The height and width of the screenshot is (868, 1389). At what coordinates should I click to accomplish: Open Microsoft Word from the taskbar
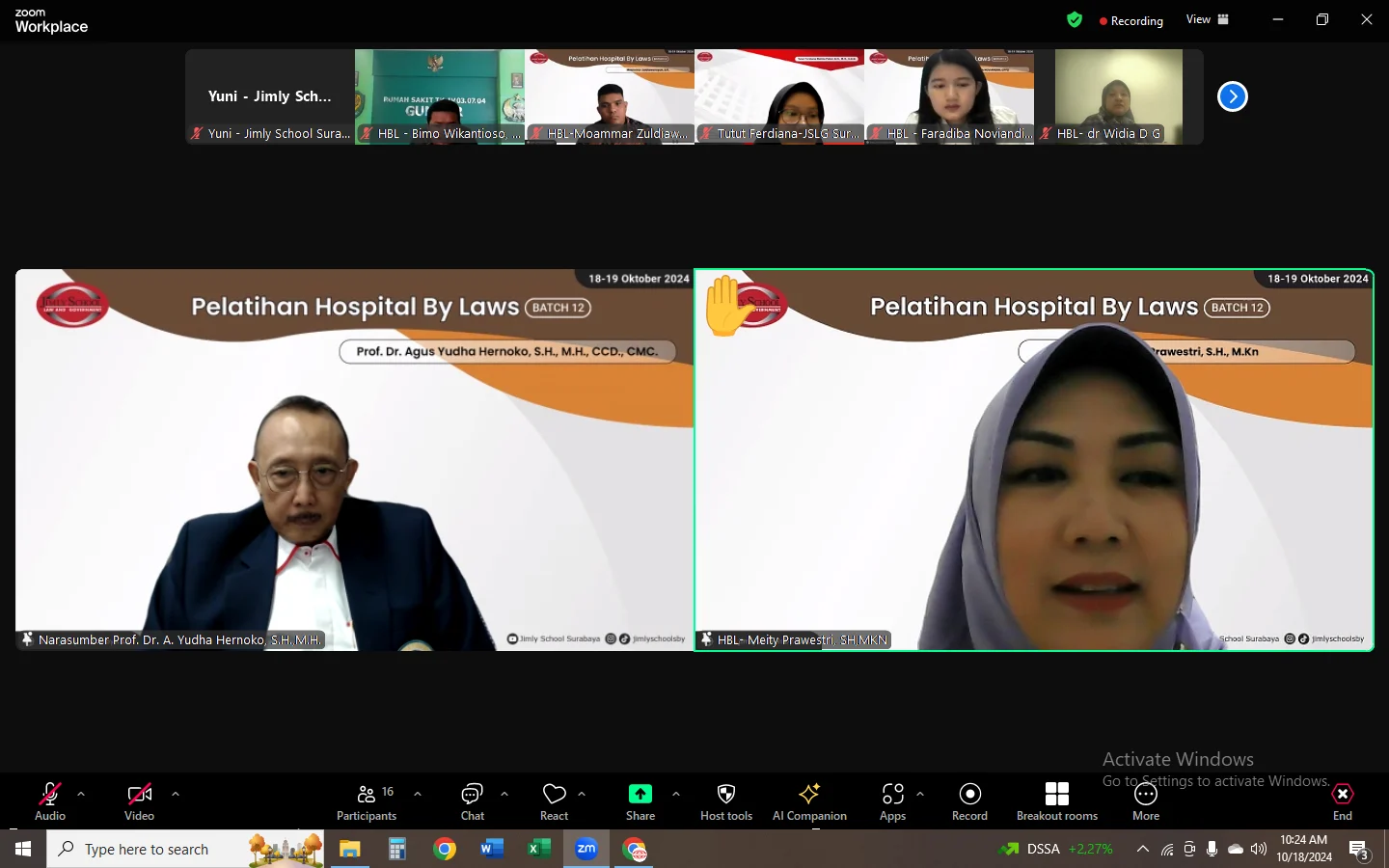coord(492,849)
